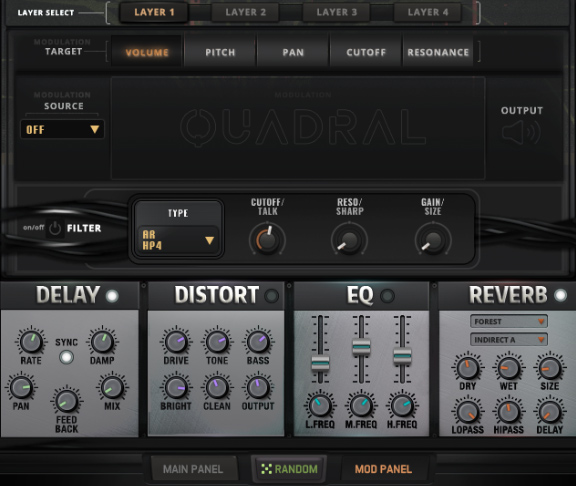Click the Distort Bass knob
This screenshot has height=486, width=576.
click(258, 342)
